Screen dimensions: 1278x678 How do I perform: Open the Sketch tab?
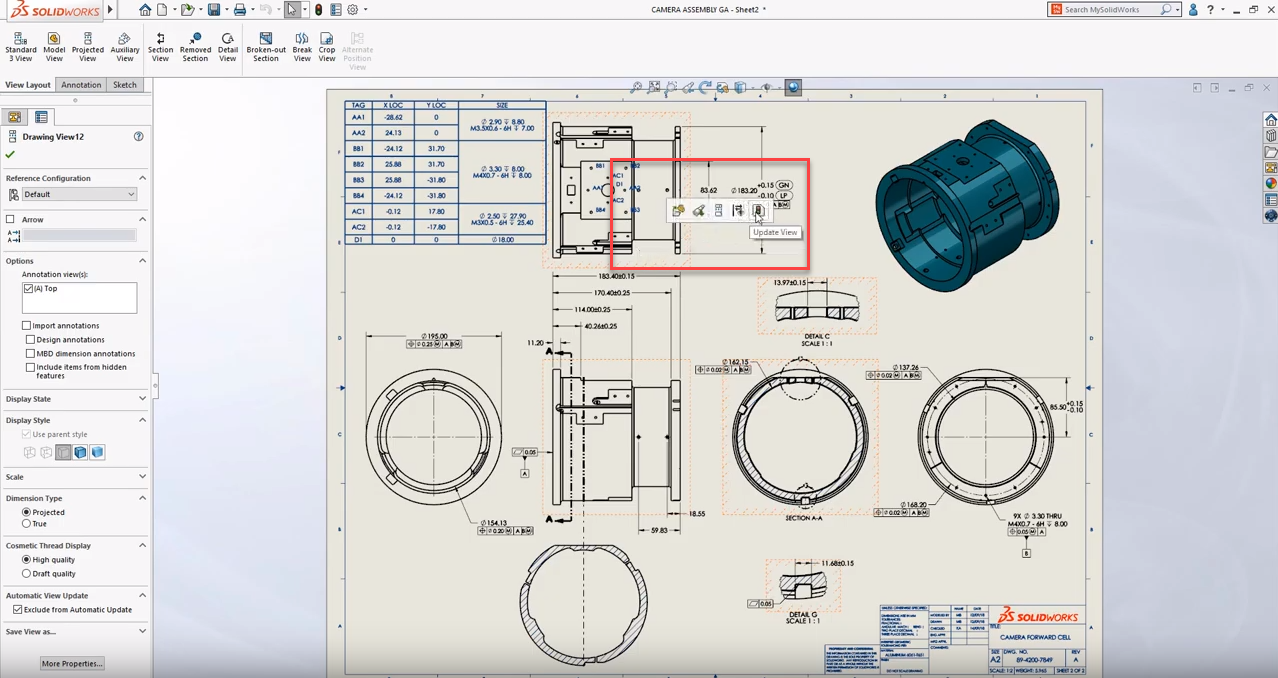125,85
